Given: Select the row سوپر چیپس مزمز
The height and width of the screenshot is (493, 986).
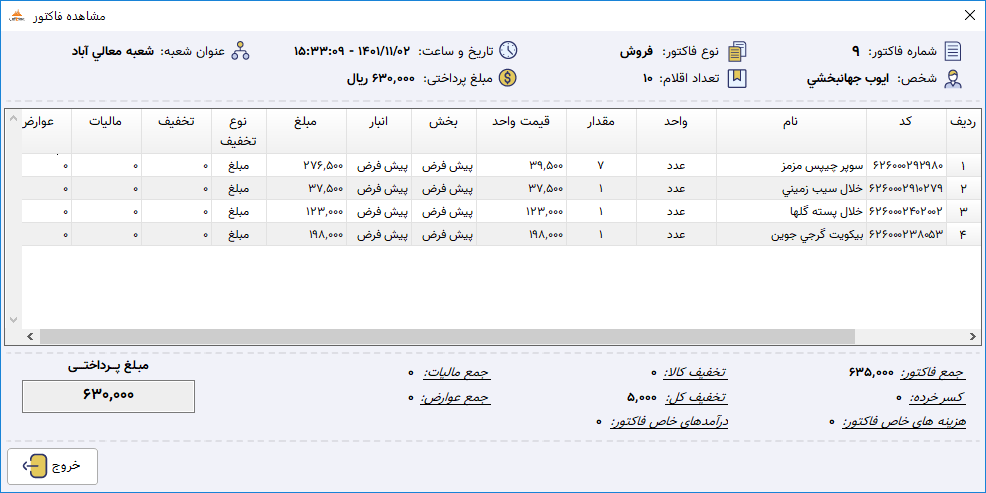Looking at the screenshot, I should 501,165.
